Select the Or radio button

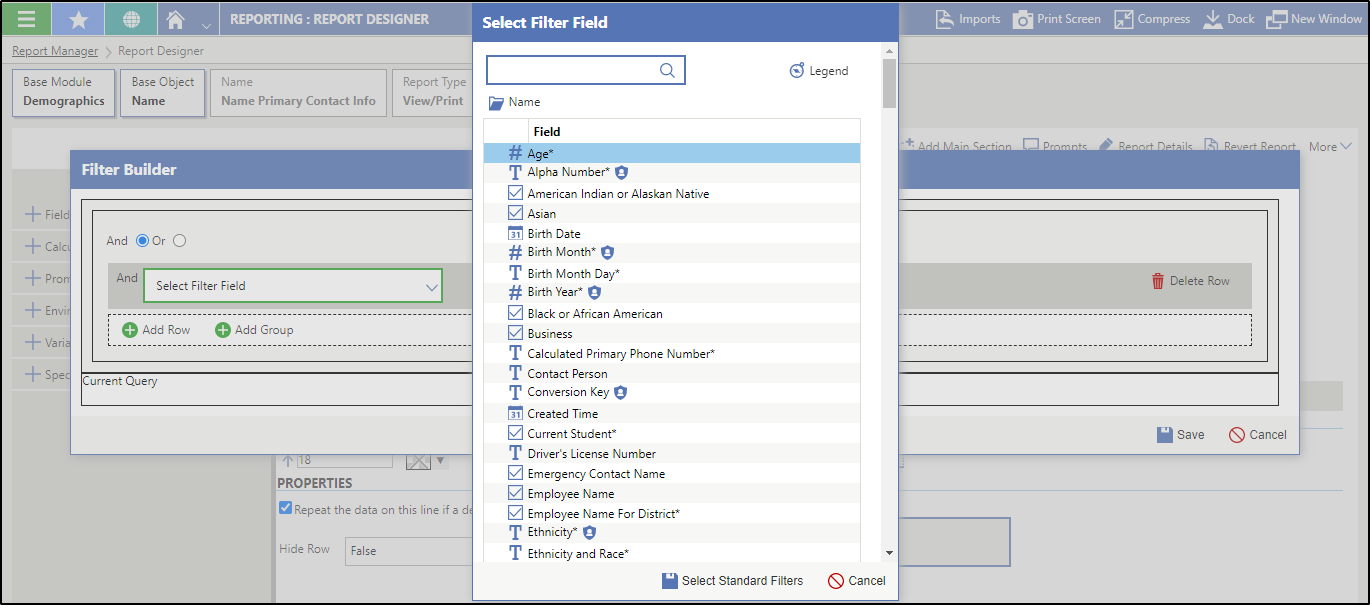coord(180,241)
